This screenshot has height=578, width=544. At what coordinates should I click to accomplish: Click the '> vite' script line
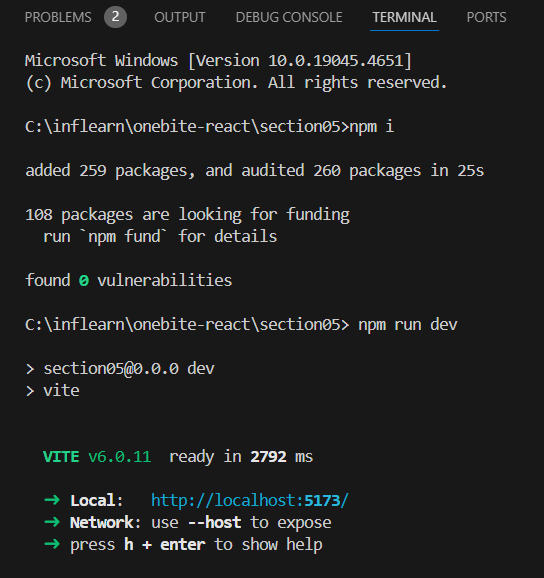tap(53, 391)
